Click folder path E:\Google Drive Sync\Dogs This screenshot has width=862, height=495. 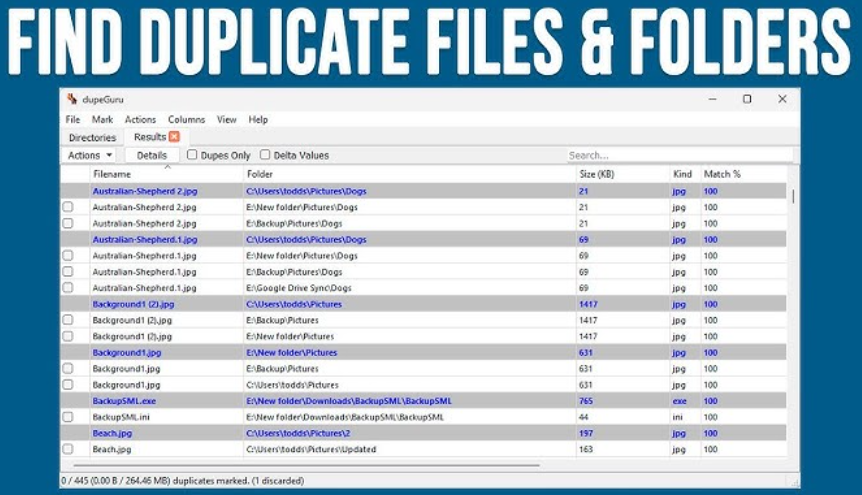coord(299,288)
